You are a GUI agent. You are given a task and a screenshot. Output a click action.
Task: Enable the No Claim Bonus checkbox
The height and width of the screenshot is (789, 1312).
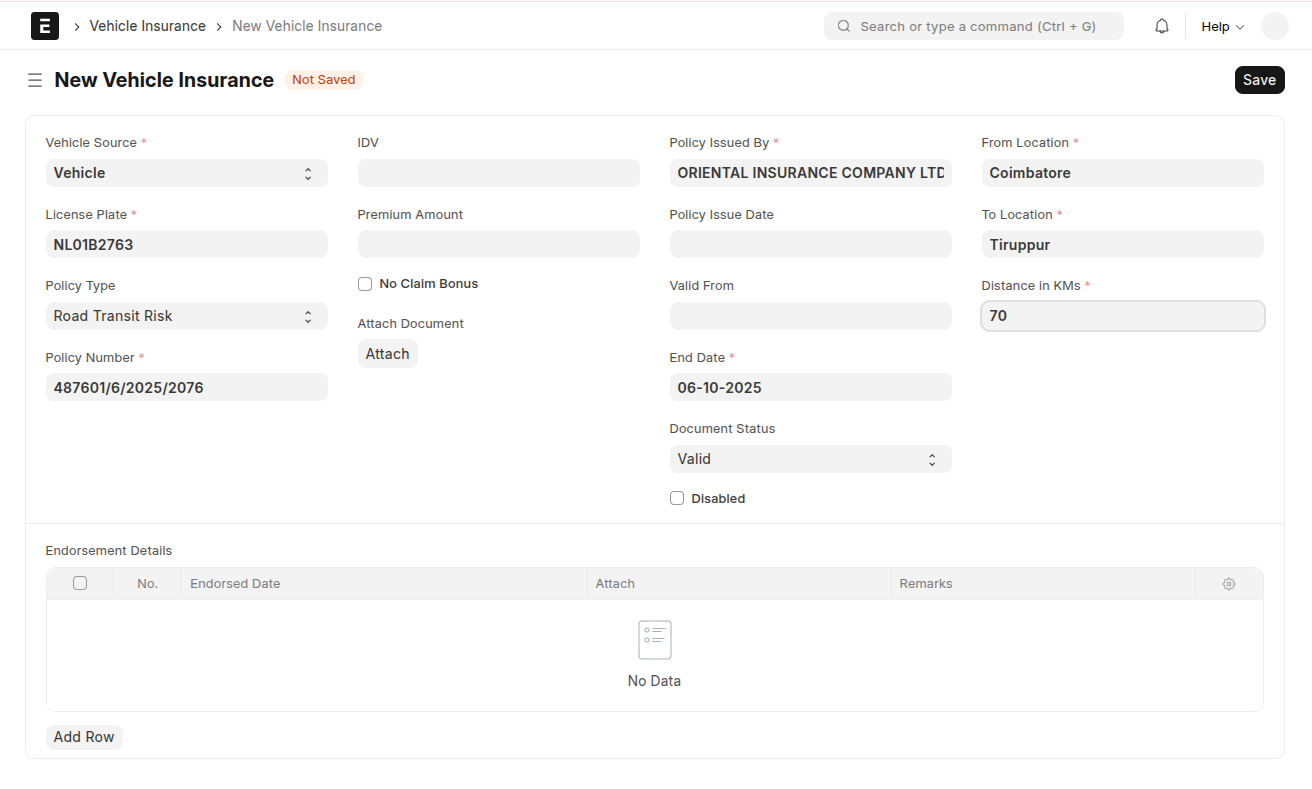tap(365, 284)
